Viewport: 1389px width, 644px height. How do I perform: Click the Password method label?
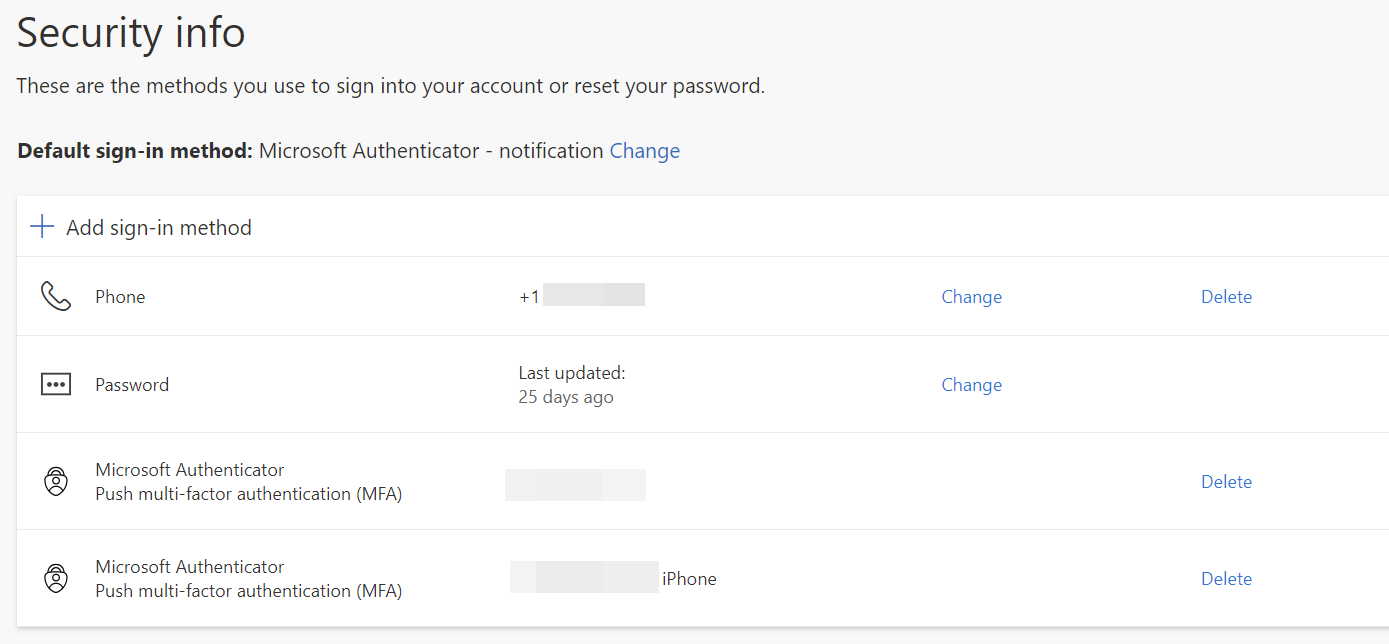click(x=132, y=385)
